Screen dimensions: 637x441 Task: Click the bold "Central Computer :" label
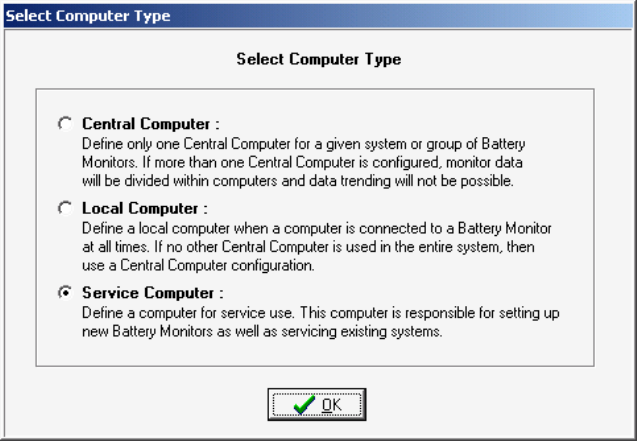[x=149, y=124]
